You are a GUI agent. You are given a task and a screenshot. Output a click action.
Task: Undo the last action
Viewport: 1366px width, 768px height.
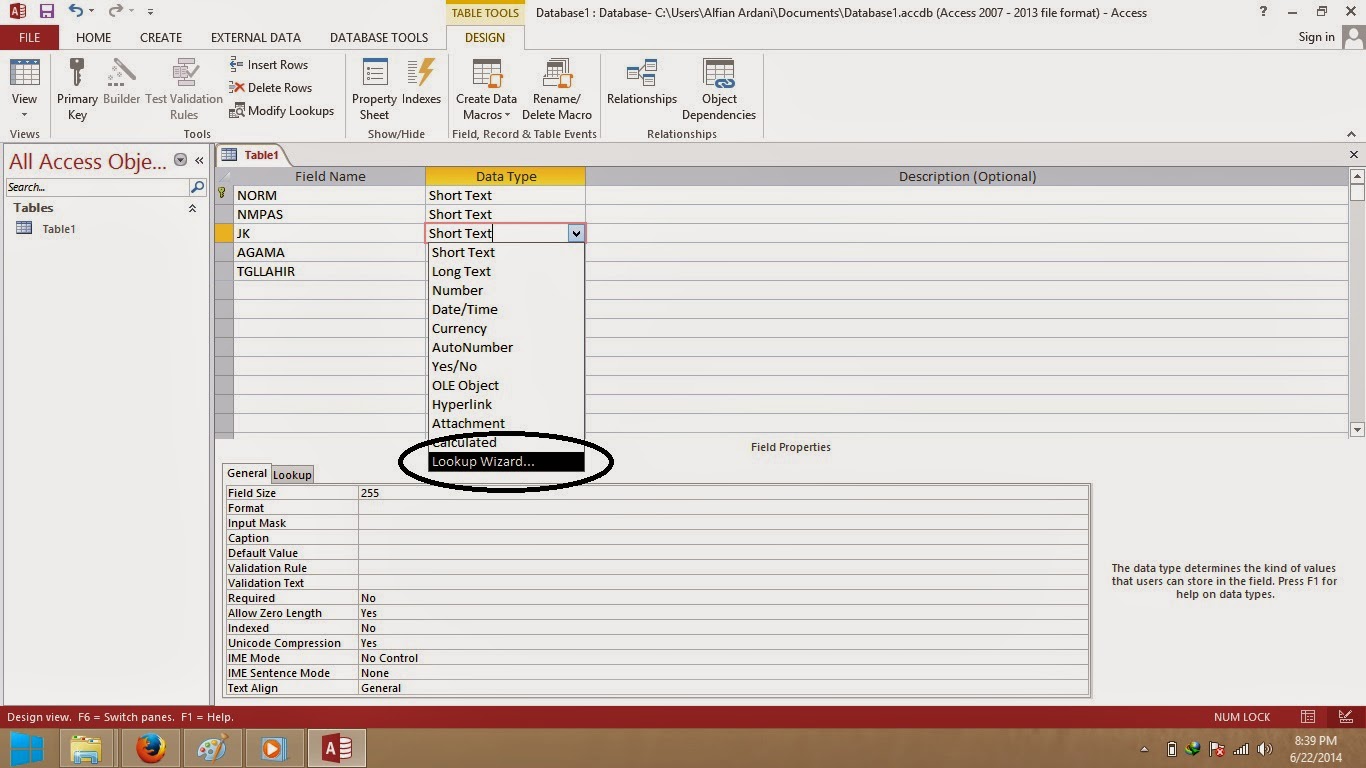pyautogui.click(x=76, y=11)
